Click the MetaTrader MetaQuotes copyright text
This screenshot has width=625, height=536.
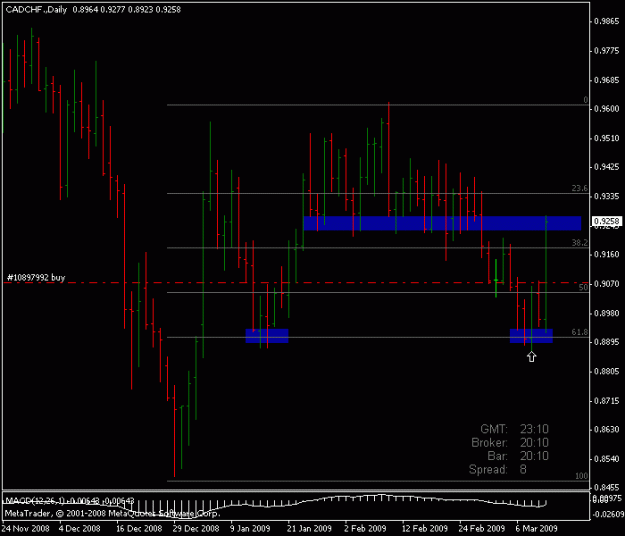(x=112, y=513)
